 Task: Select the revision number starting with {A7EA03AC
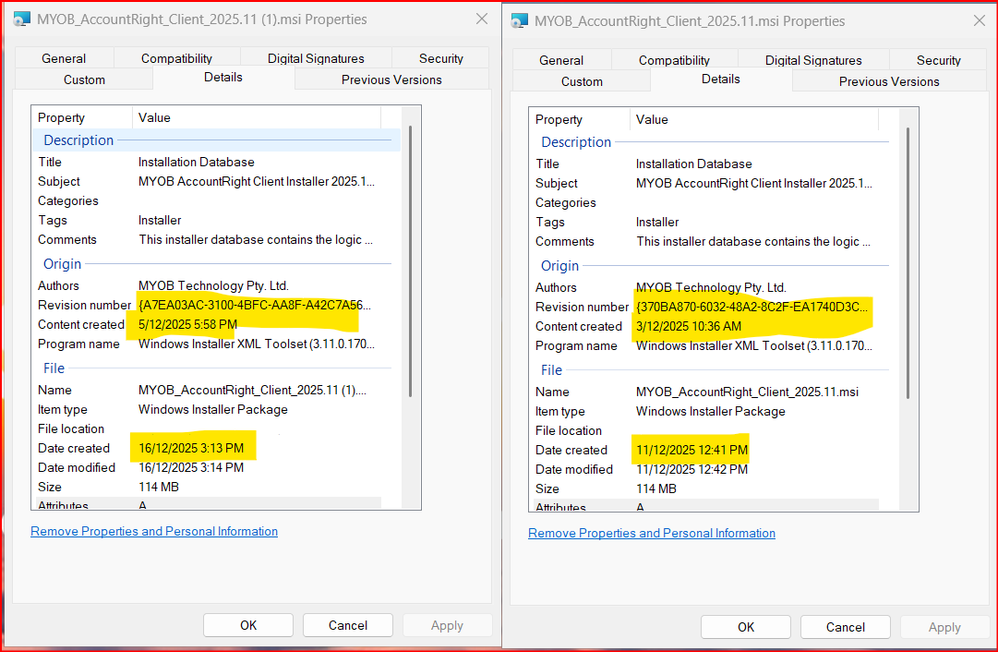tap(254, 305)
